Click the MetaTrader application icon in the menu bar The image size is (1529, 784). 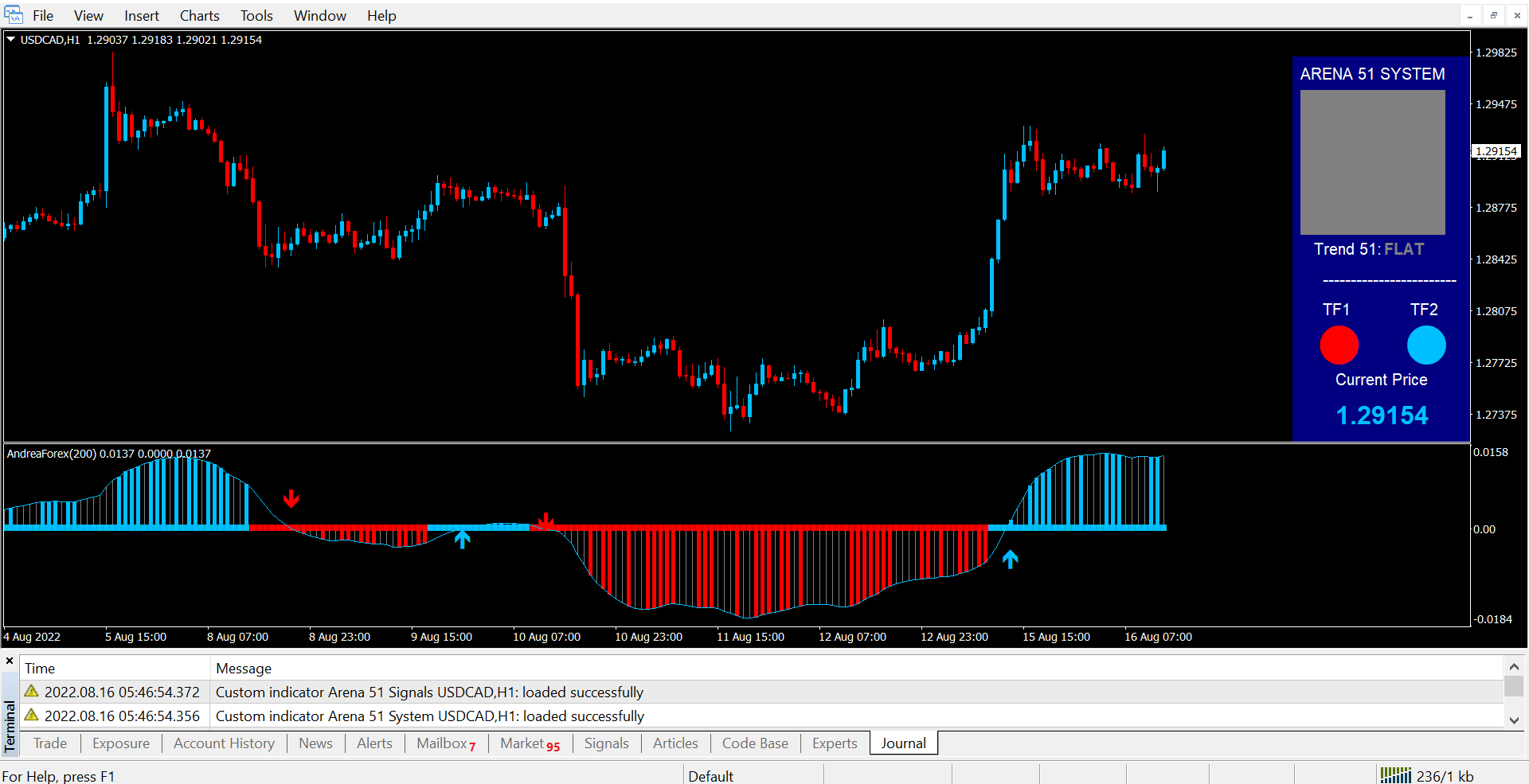pyautogui.click(x=14, y=15)
